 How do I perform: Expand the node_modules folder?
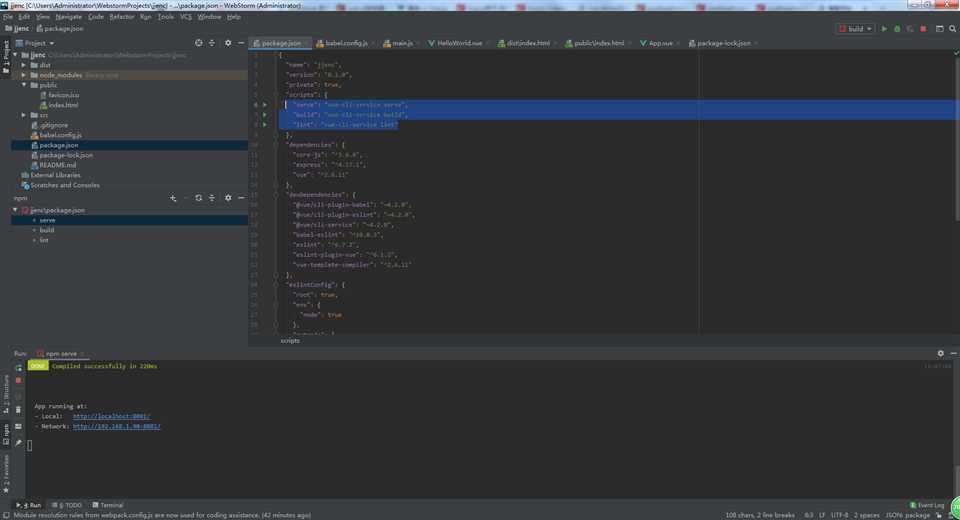(x=24, y=75)
